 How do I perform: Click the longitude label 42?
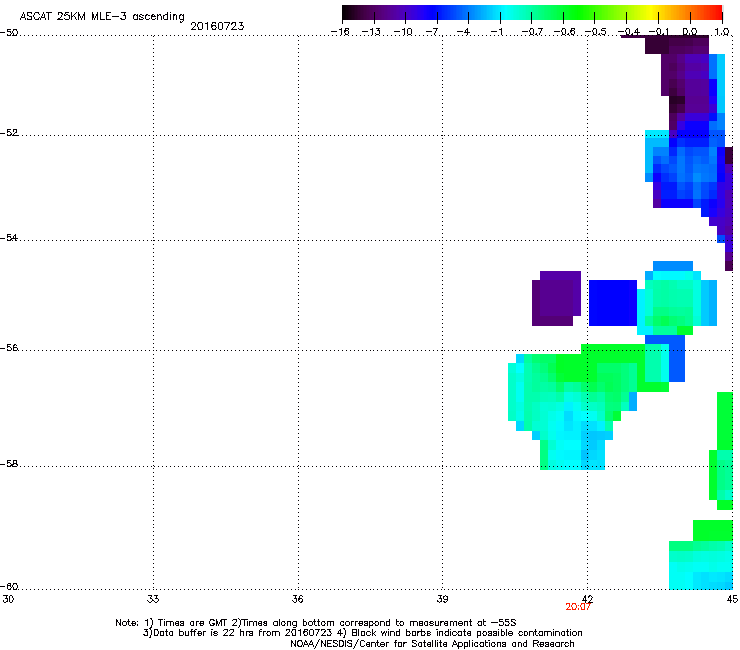pyautogui.click(x=587, y=599)
